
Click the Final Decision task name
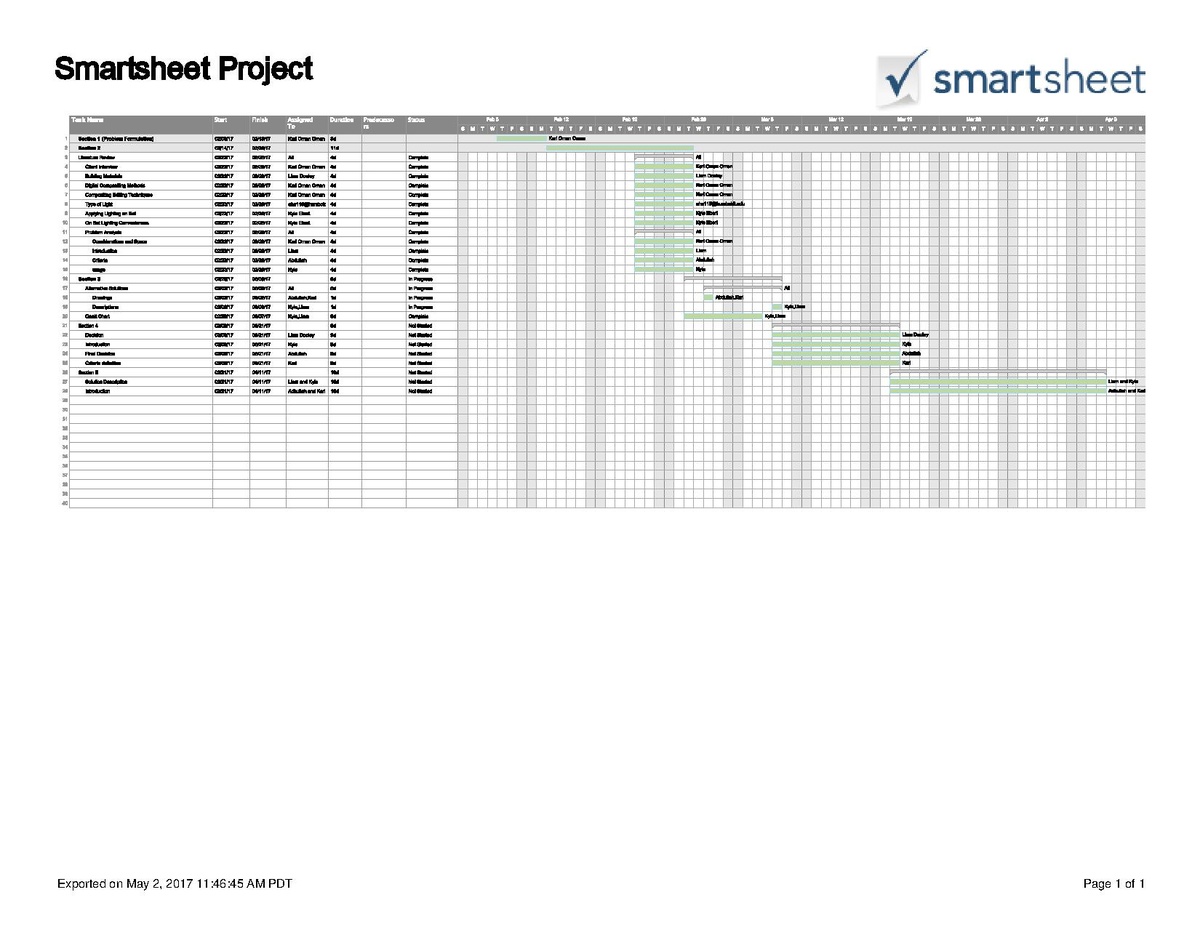pyautogui.click(x=99, y=353)
